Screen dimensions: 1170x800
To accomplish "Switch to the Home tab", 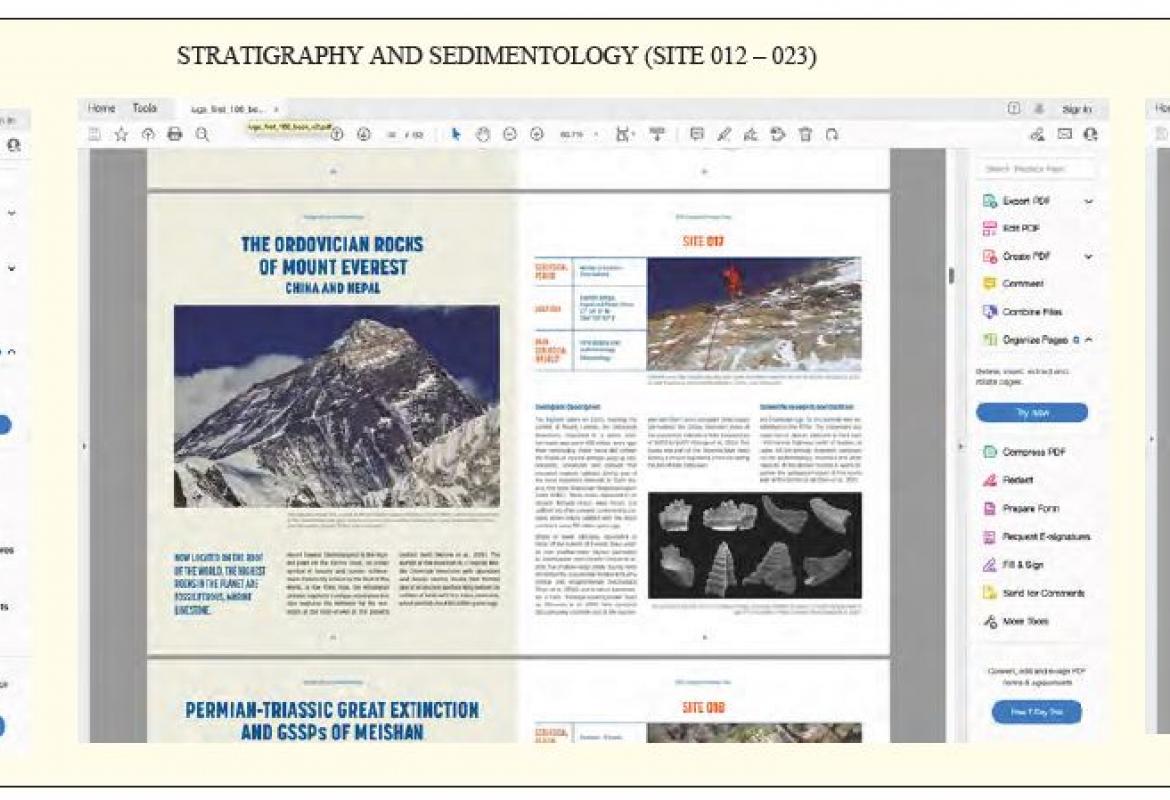I will 102,109.
